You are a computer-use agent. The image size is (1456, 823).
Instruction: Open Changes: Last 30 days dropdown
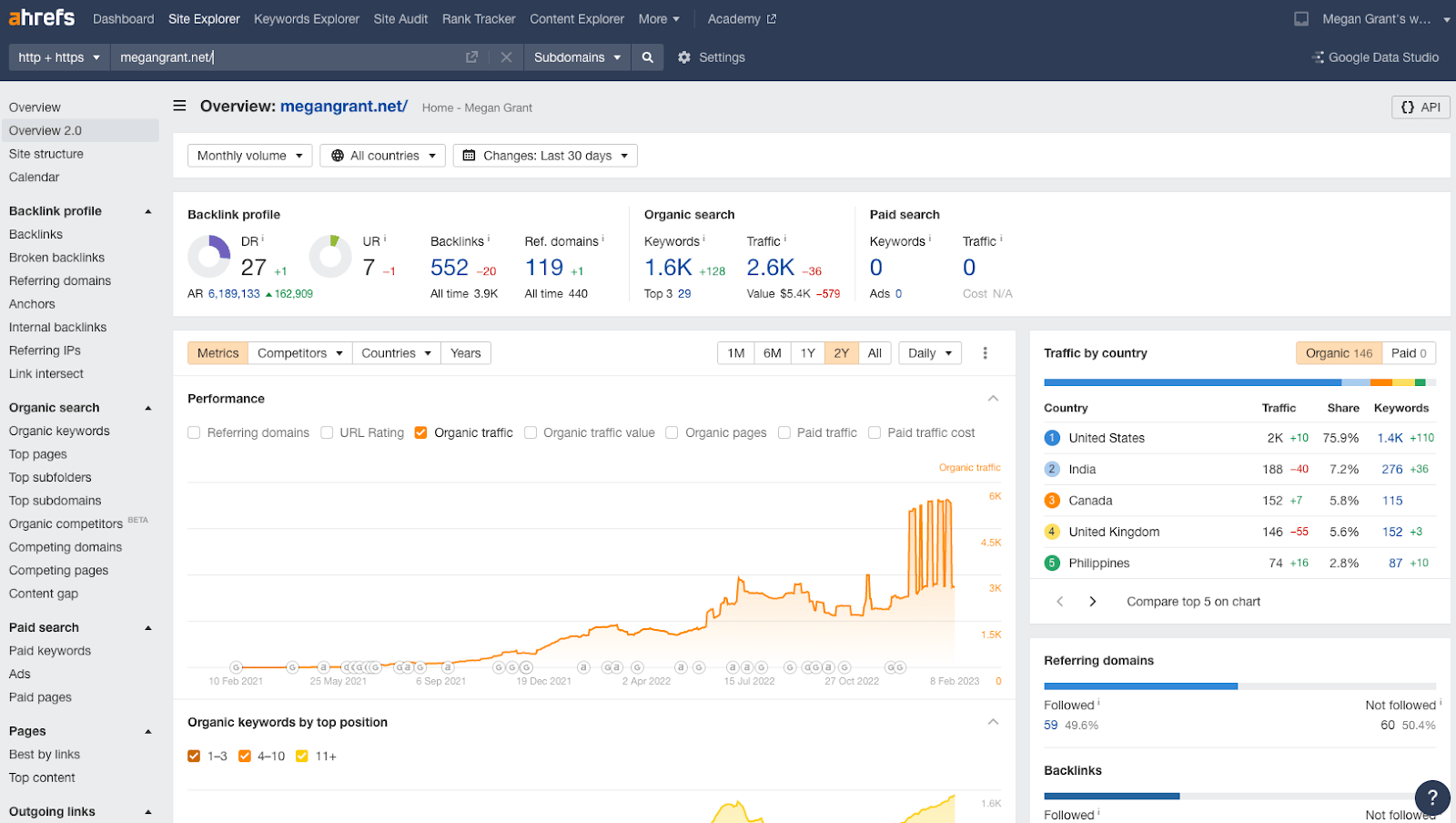coord(545,156)
